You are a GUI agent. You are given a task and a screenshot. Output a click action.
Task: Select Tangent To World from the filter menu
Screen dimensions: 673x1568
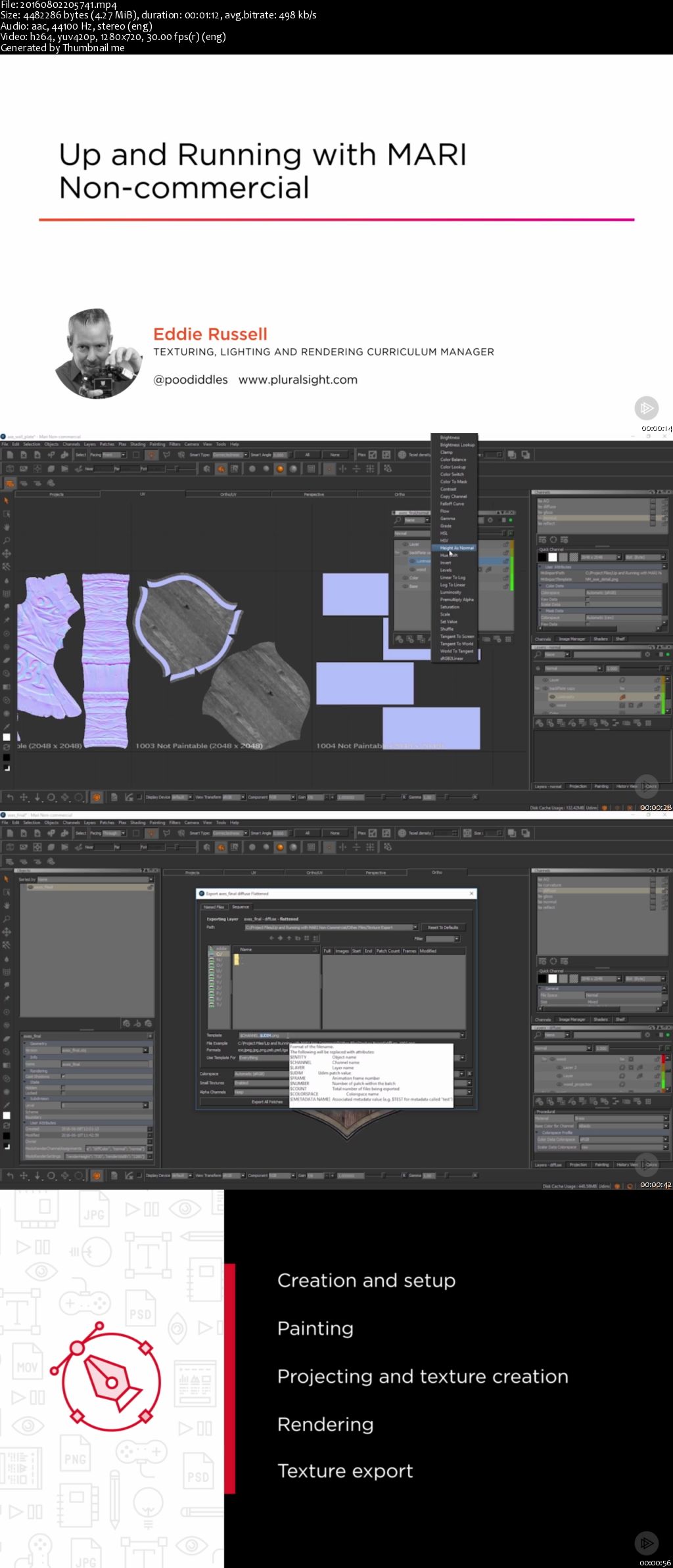456,644
